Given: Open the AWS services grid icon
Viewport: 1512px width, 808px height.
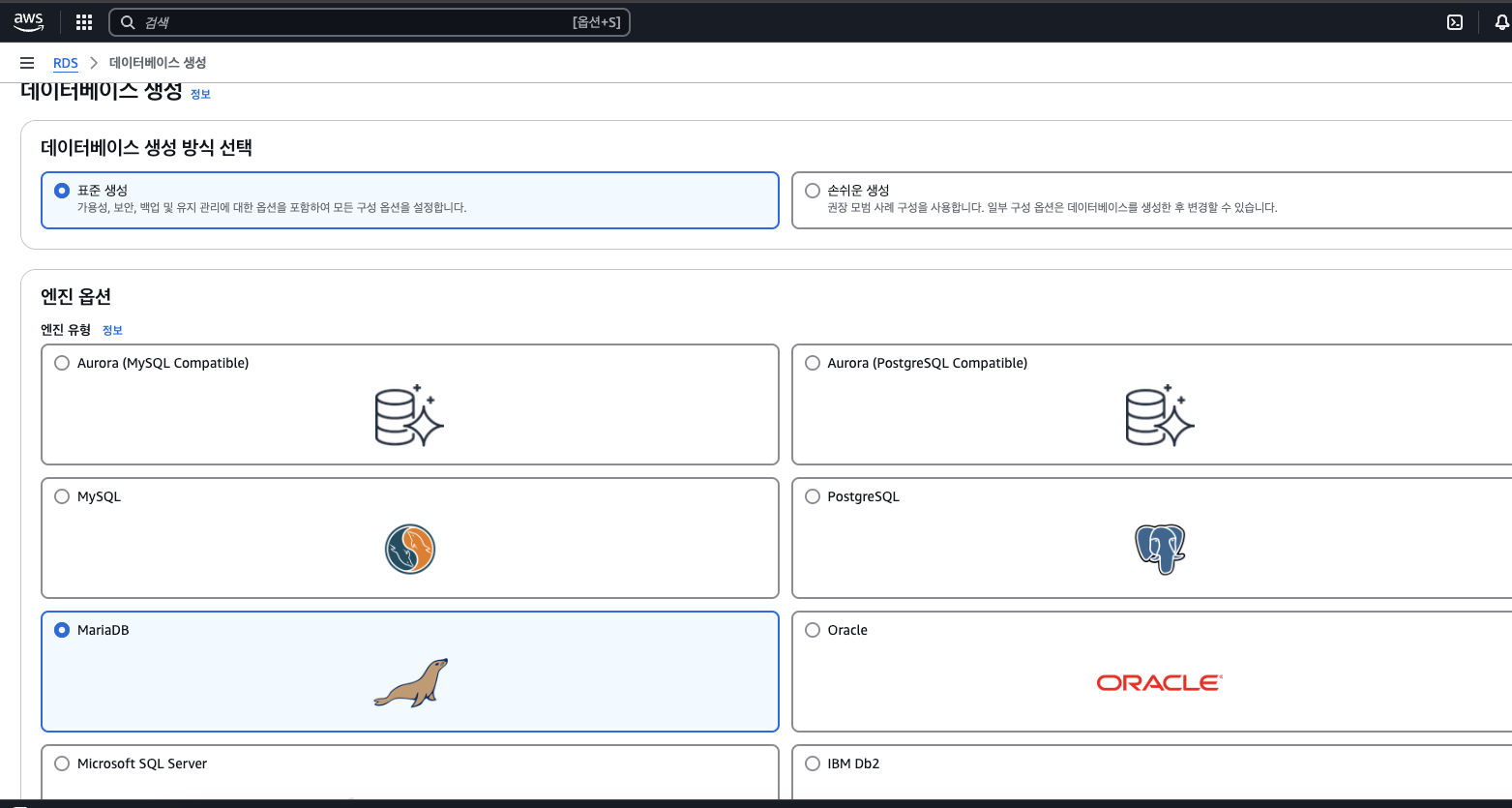Looking at the screenshot, I should [83, 21].
